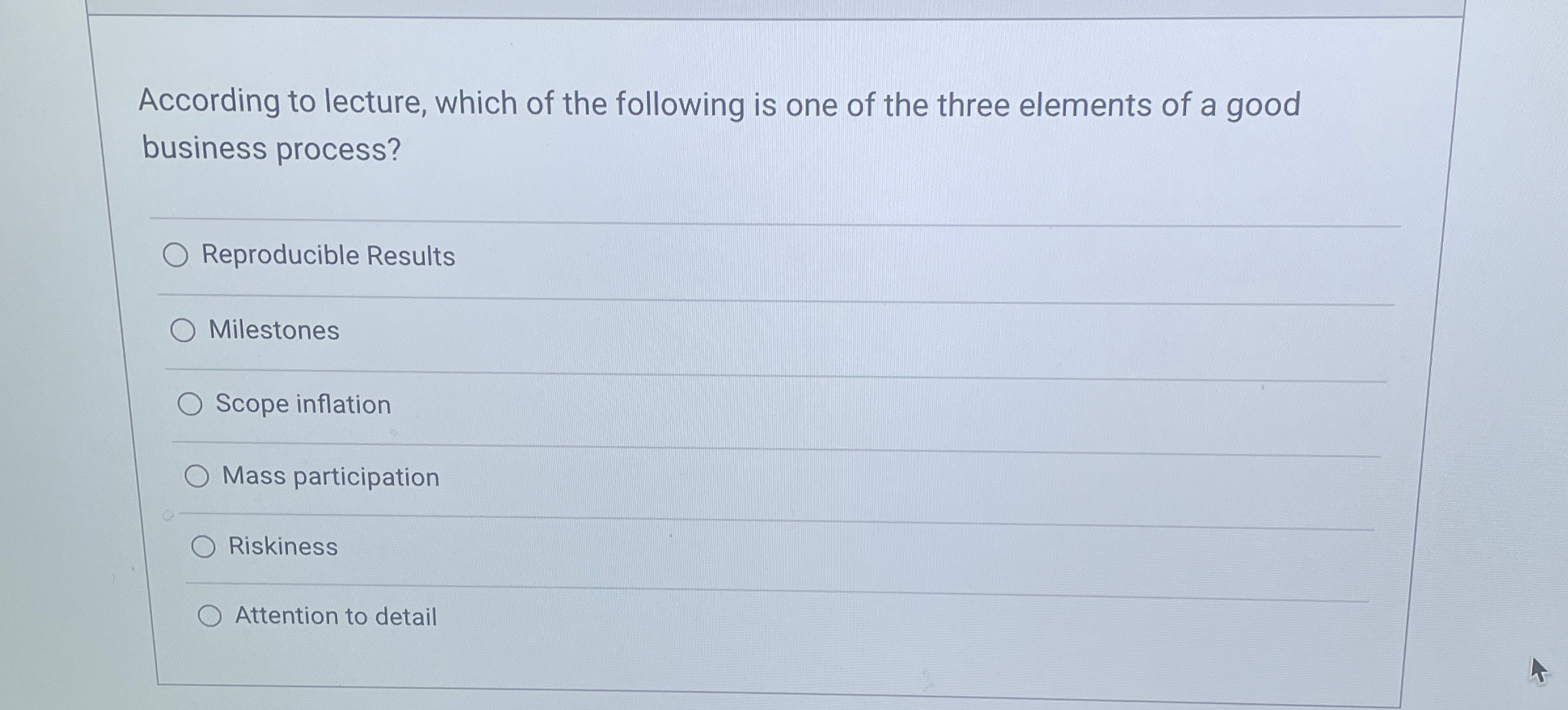The width and height of the screenshot is (1568, 710).
Task: Click the Scope inflation option text
Action: coord(302,404)
